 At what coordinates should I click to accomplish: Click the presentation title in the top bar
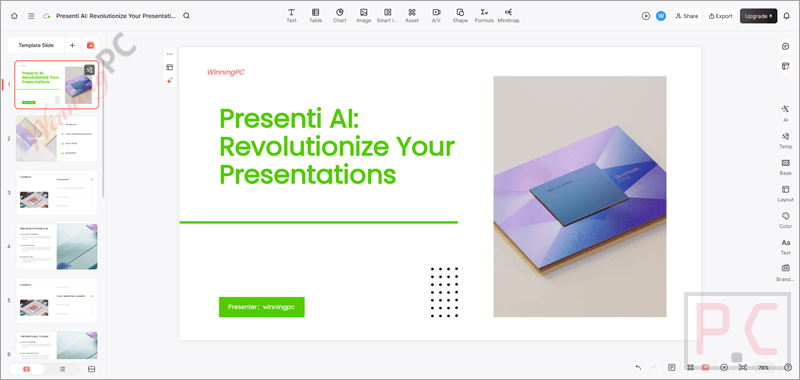116,16
